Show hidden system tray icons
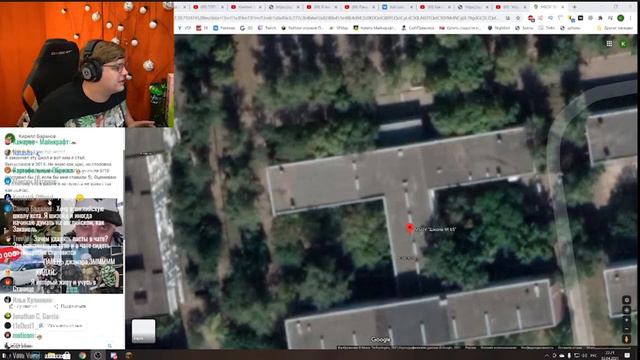Viewport: 640px width, 360px height. [547, 356]
